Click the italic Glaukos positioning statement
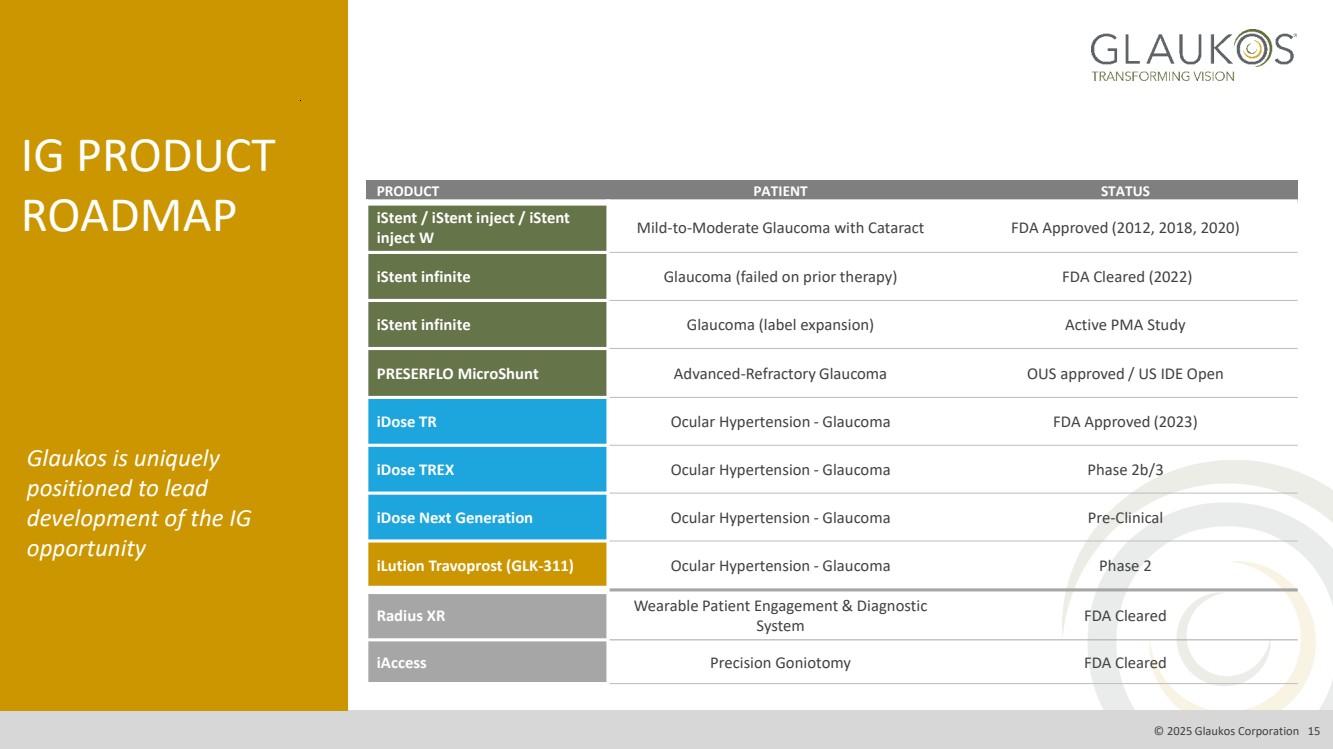 138,504
